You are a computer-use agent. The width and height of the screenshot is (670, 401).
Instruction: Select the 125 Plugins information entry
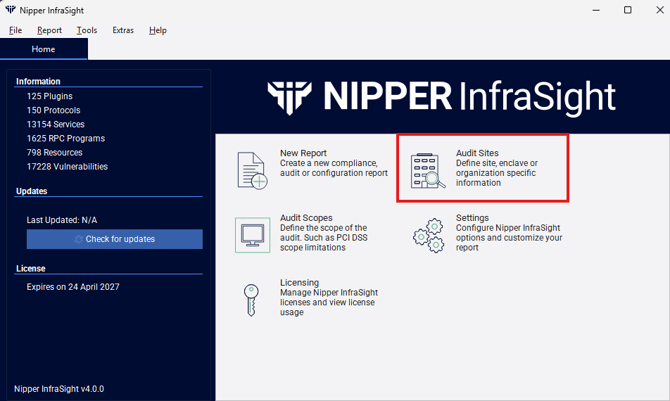point(50,96)
